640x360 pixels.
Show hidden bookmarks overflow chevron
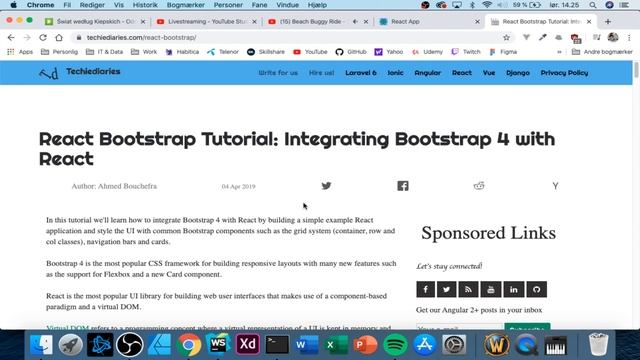pyautogui.click(x=559, y=52)
